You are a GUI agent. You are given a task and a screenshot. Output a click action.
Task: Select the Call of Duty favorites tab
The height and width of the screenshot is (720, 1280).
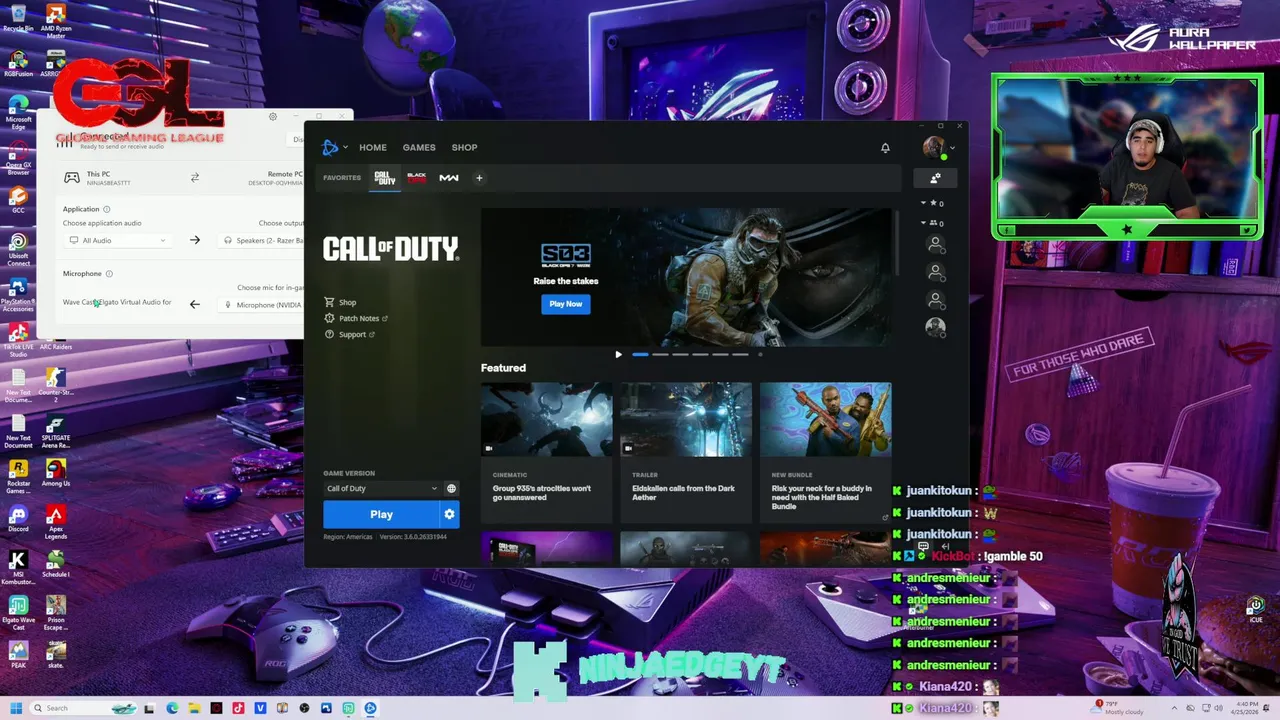tap(385, 178)
